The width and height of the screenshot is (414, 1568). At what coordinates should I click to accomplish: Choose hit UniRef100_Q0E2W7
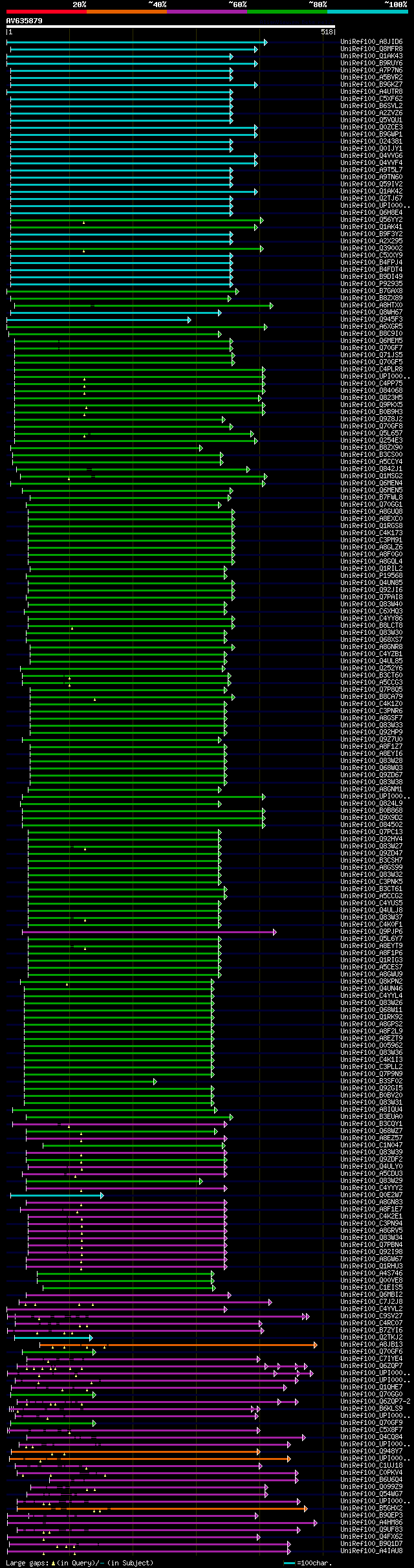371,1195
